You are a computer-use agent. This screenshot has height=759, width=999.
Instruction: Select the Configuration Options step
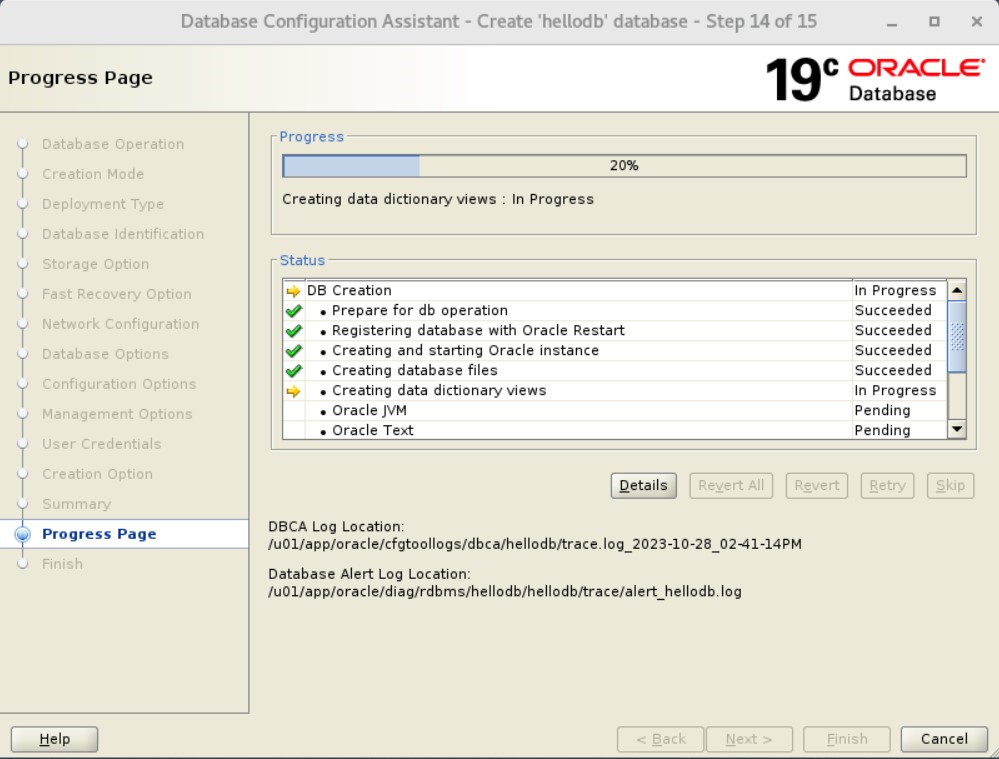click(119, 384)
